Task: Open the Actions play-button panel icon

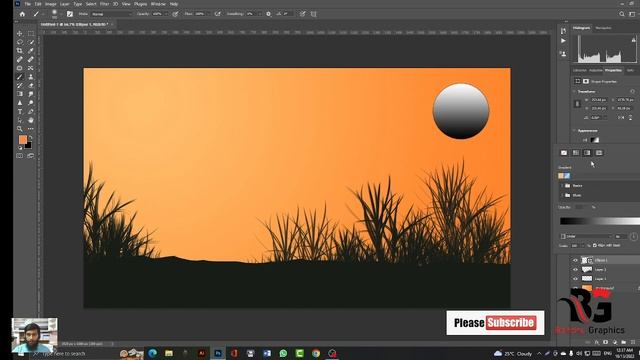Action: click(x=563, y=41)
